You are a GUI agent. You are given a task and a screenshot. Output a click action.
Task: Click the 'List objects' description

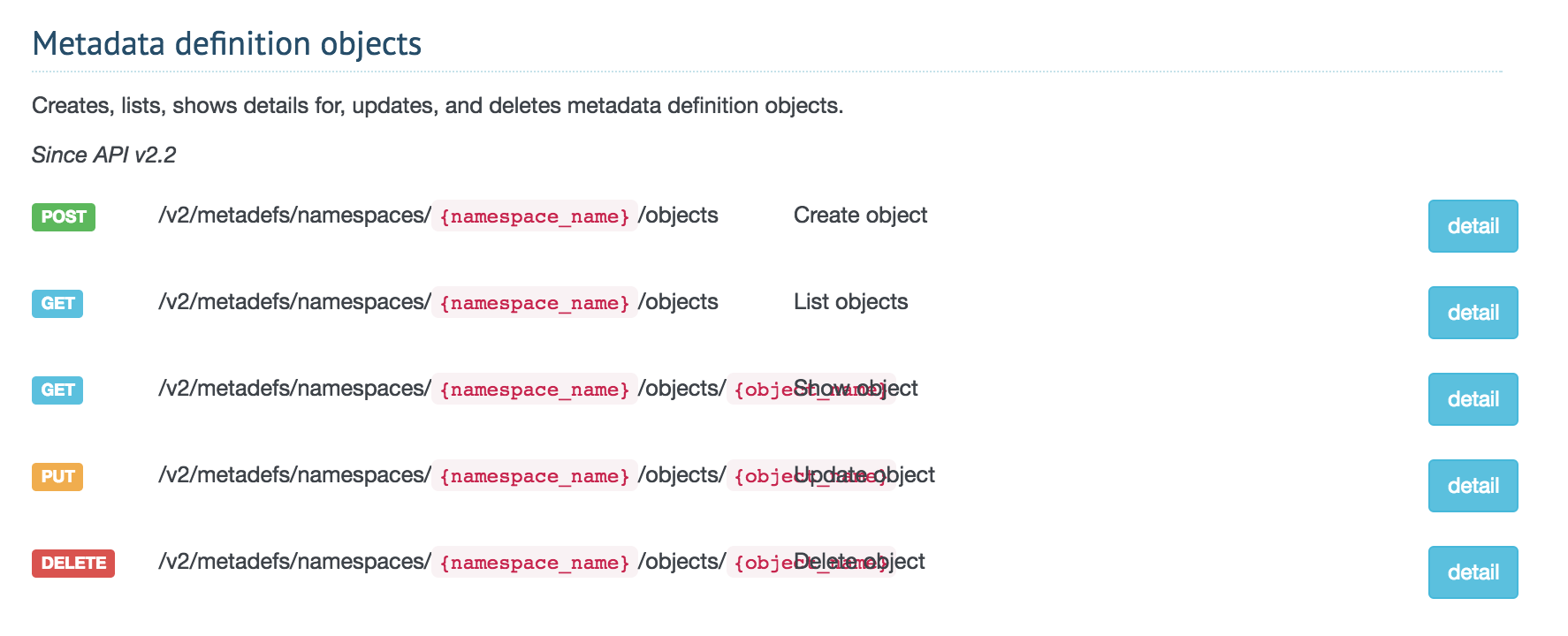coord(850,301)
